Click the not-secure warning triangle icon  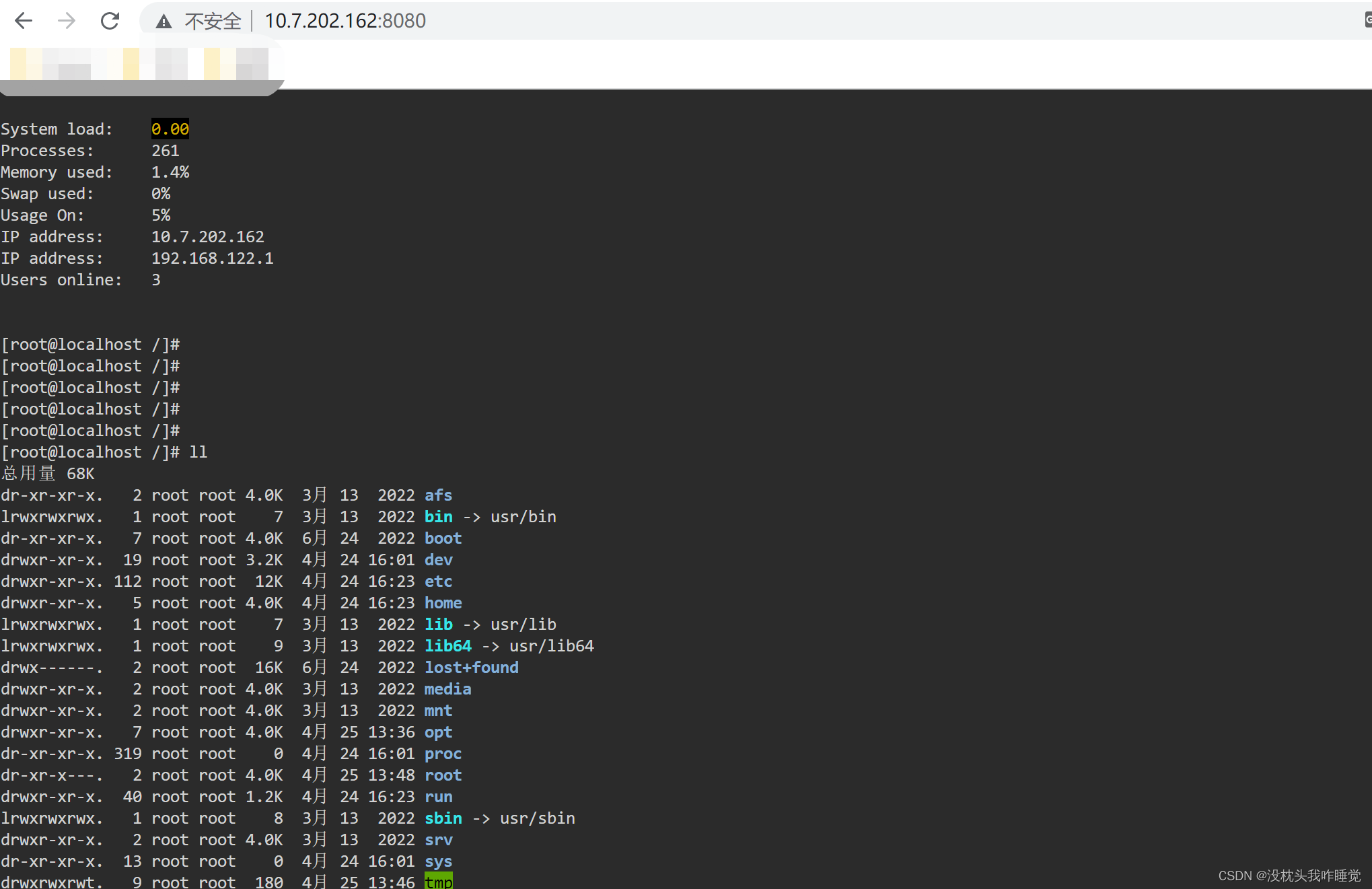(164, 22)
